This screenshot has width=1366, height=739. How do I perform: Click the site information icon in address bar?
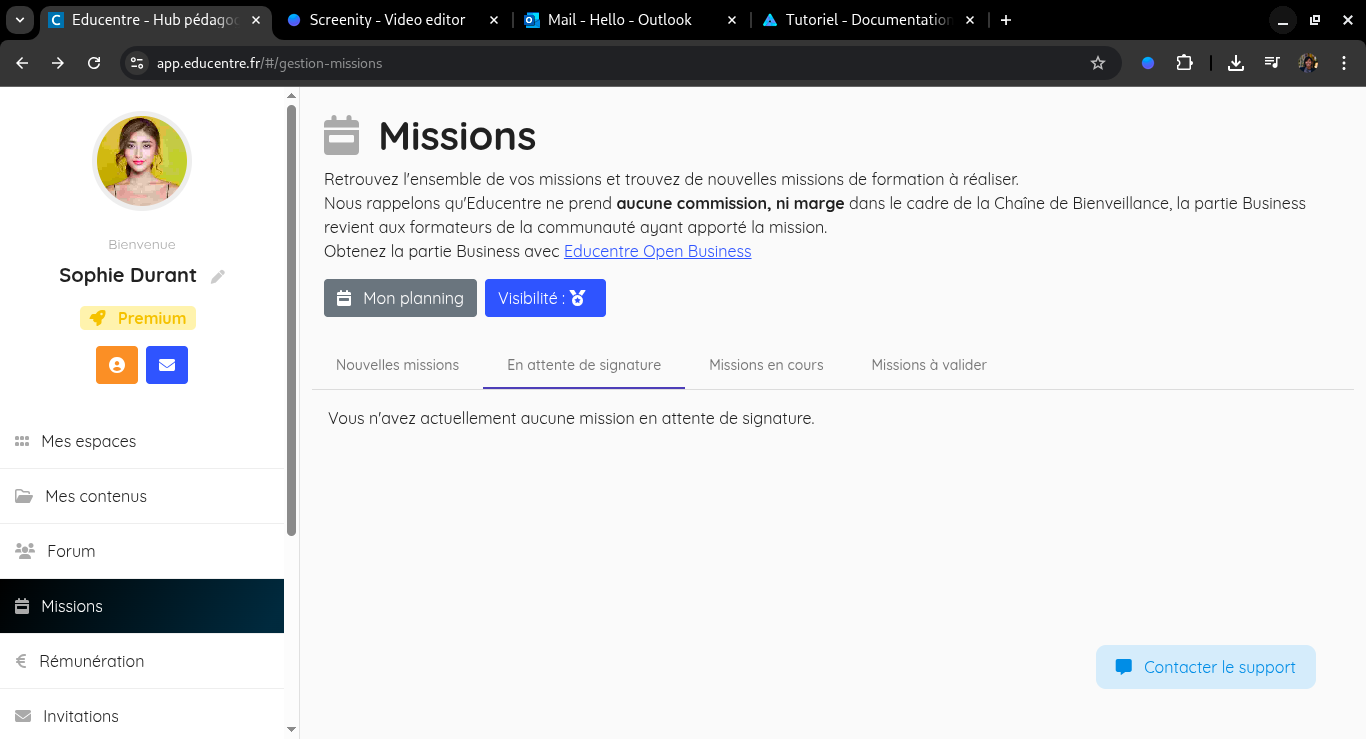pos(138,63)
